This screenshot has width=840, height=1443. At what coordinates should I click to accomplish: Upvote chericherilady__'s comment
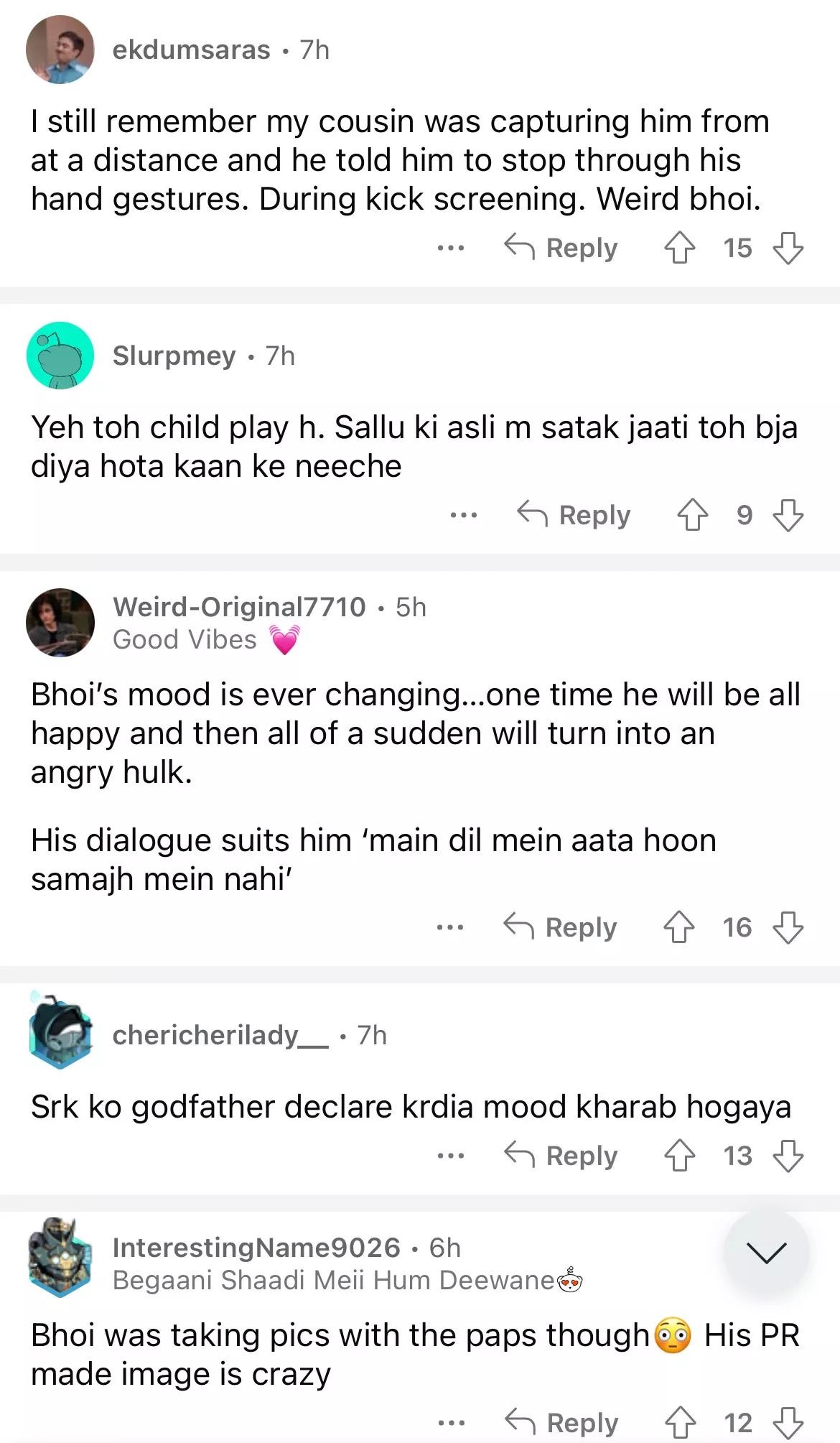tap(679, 1156)
